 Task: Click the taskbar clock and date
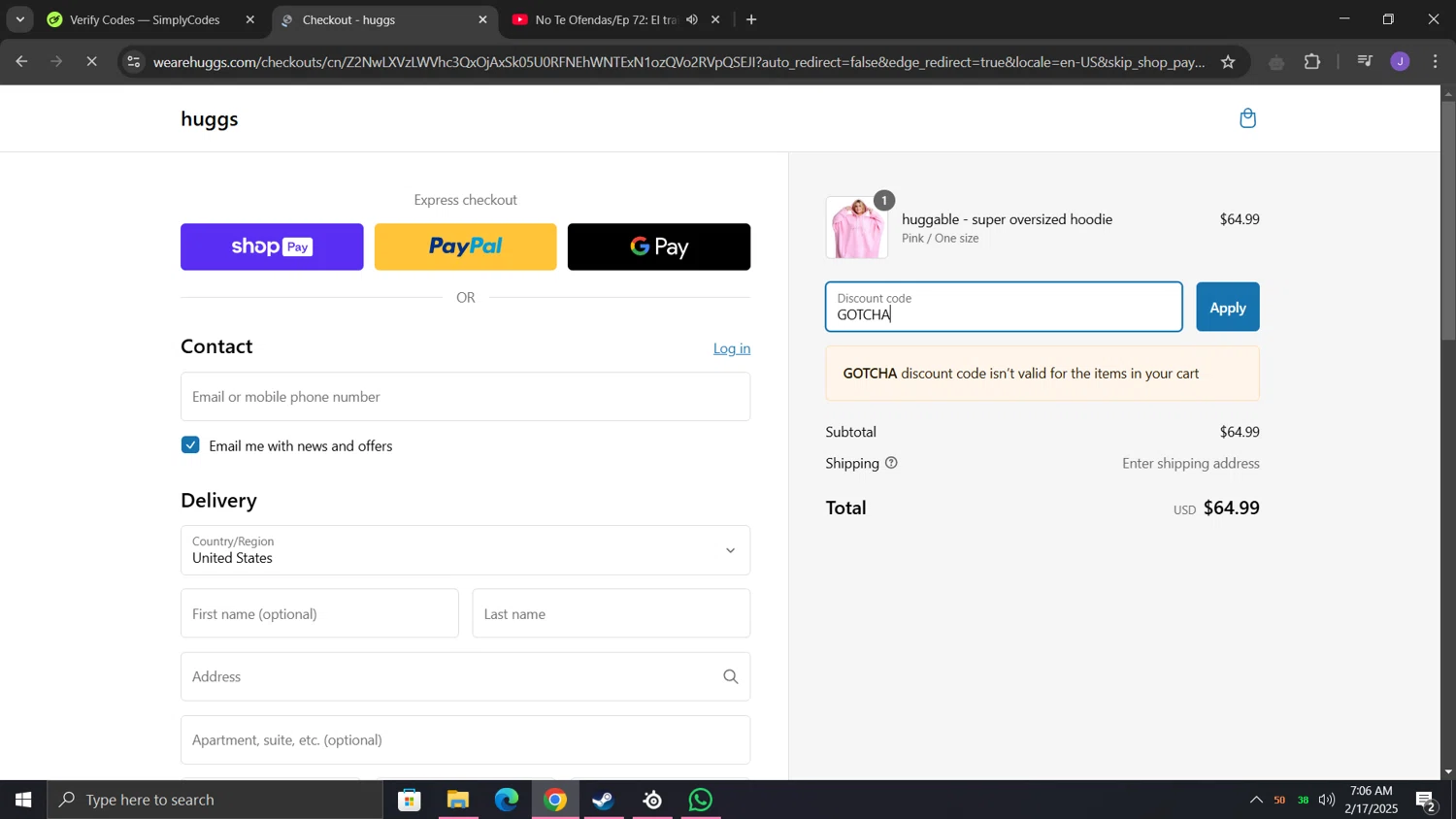tap(1371, 800)
